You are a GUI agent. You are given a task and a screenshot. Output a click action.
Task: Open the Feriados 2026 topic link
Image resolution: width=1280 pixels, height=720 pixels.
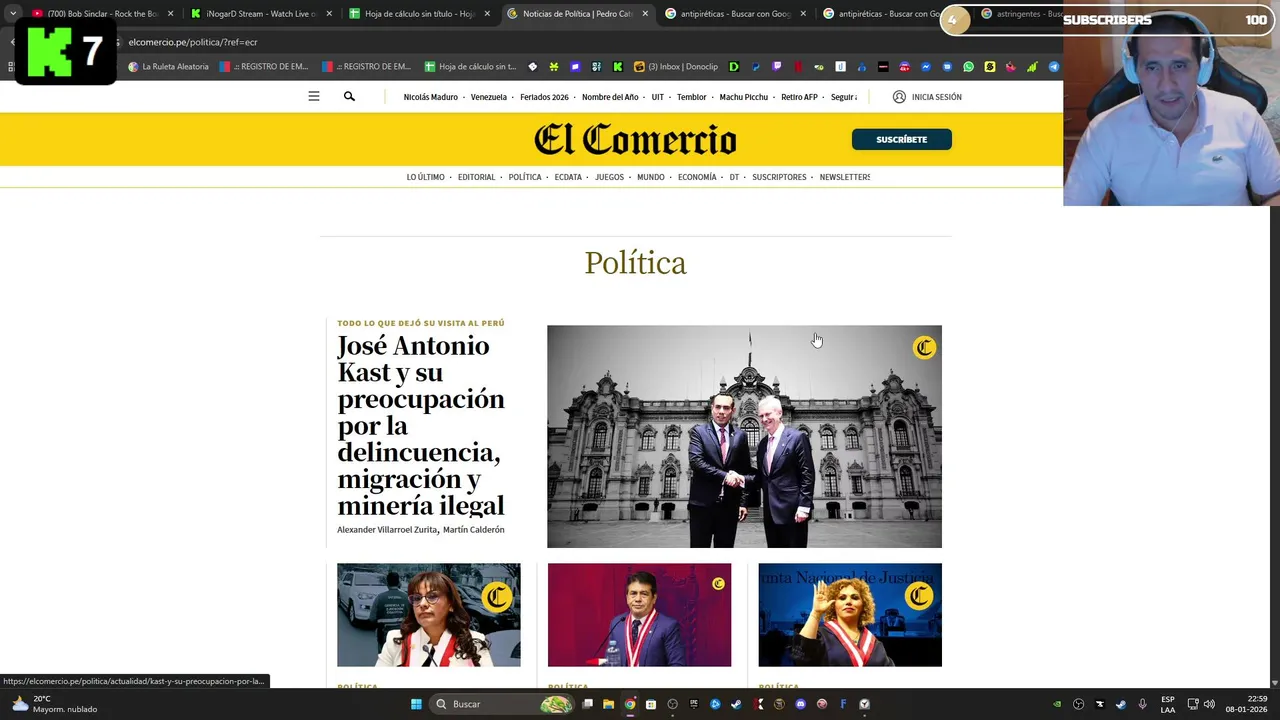545,97
